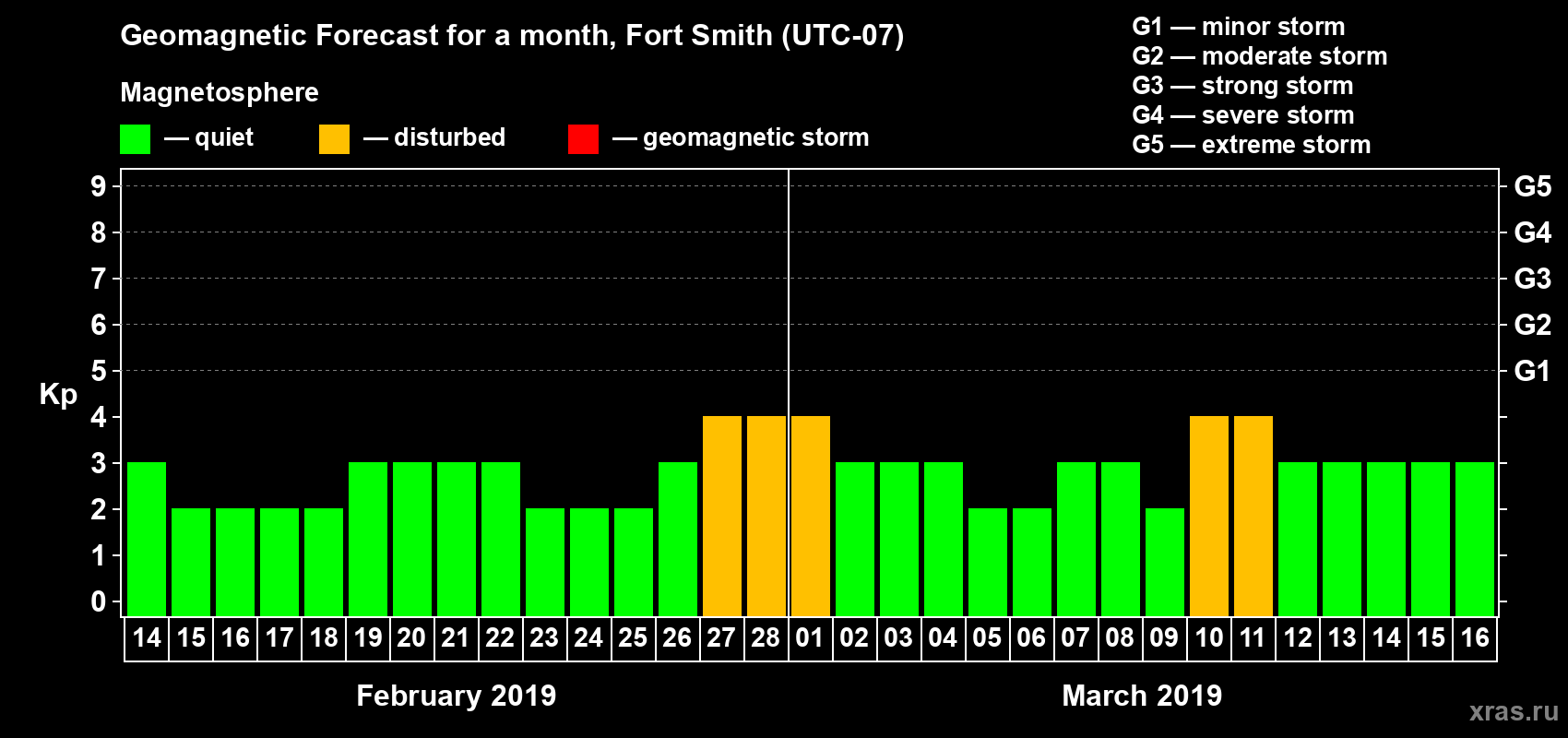The image size is (1568, 738).
Task: Click date cell 05 on the axis
Action: (988, 638)
